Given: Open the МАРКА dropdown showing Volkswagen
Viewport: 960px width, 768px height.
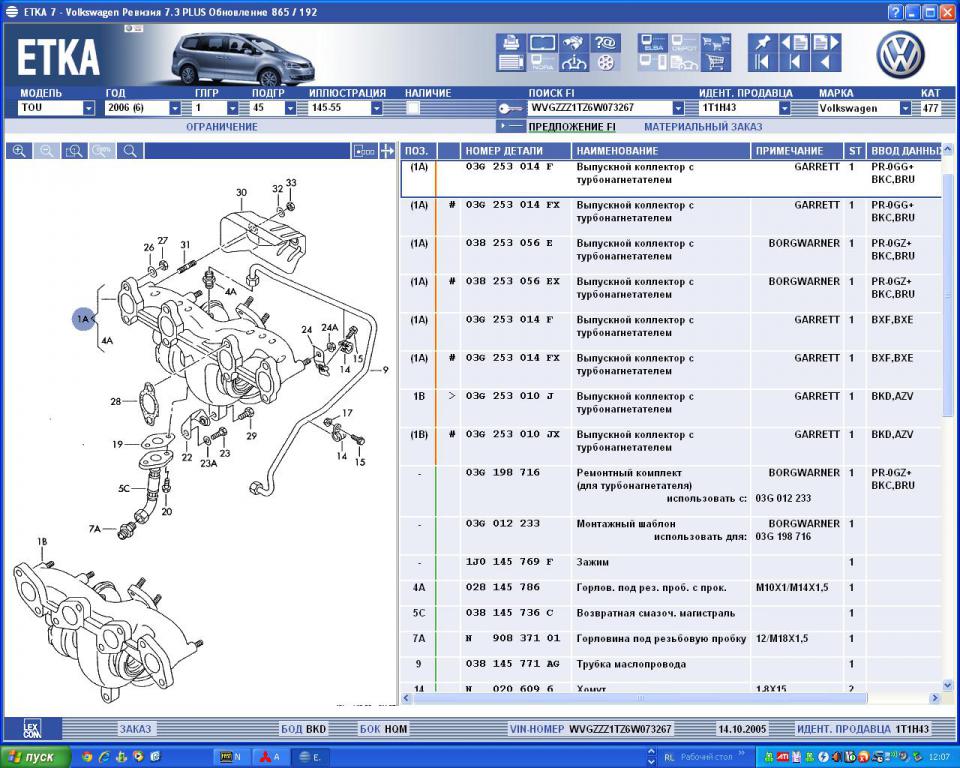Looking at the screenshot, I should click(864, 108).
